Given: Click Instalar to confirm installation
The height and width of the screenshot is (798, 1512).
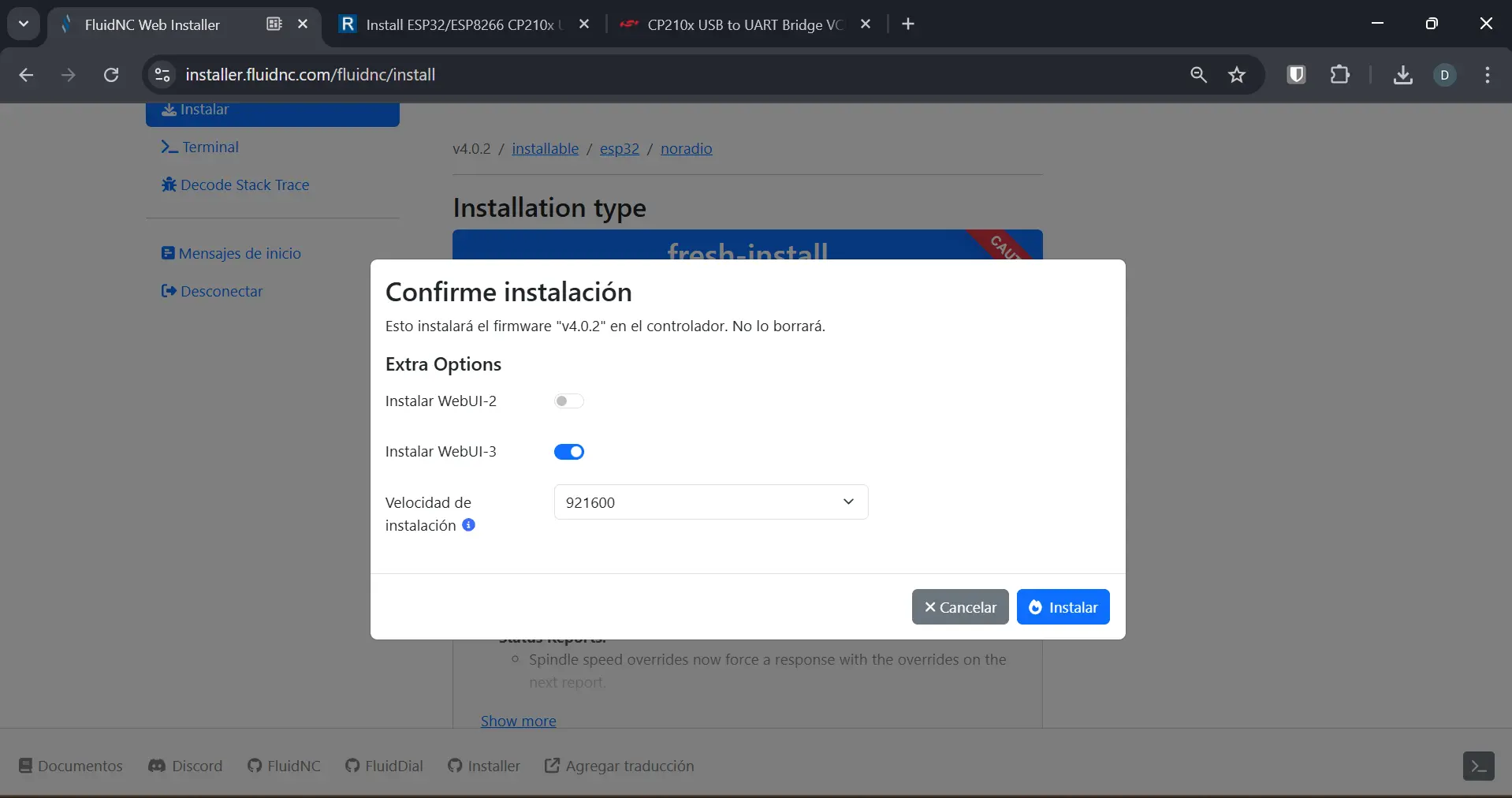Looking at the screenshot, I should [1063, 606].
